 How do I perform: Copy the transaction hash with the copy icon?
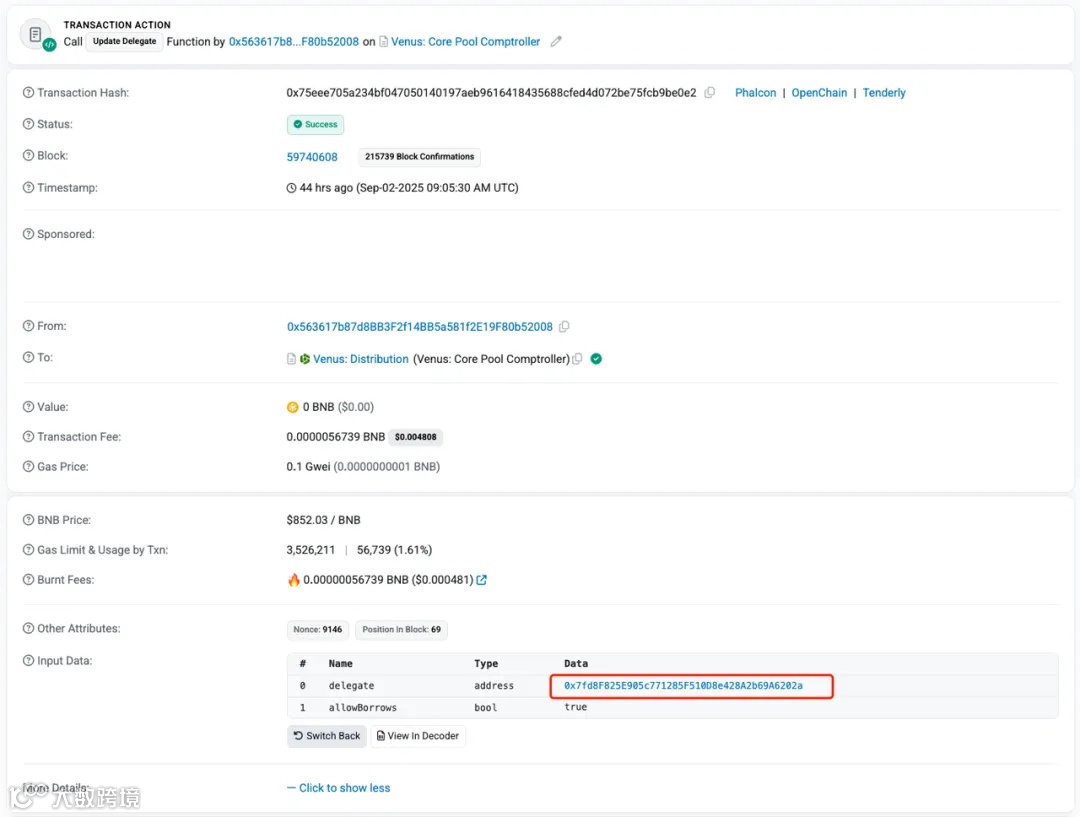[x=709, y=92]
